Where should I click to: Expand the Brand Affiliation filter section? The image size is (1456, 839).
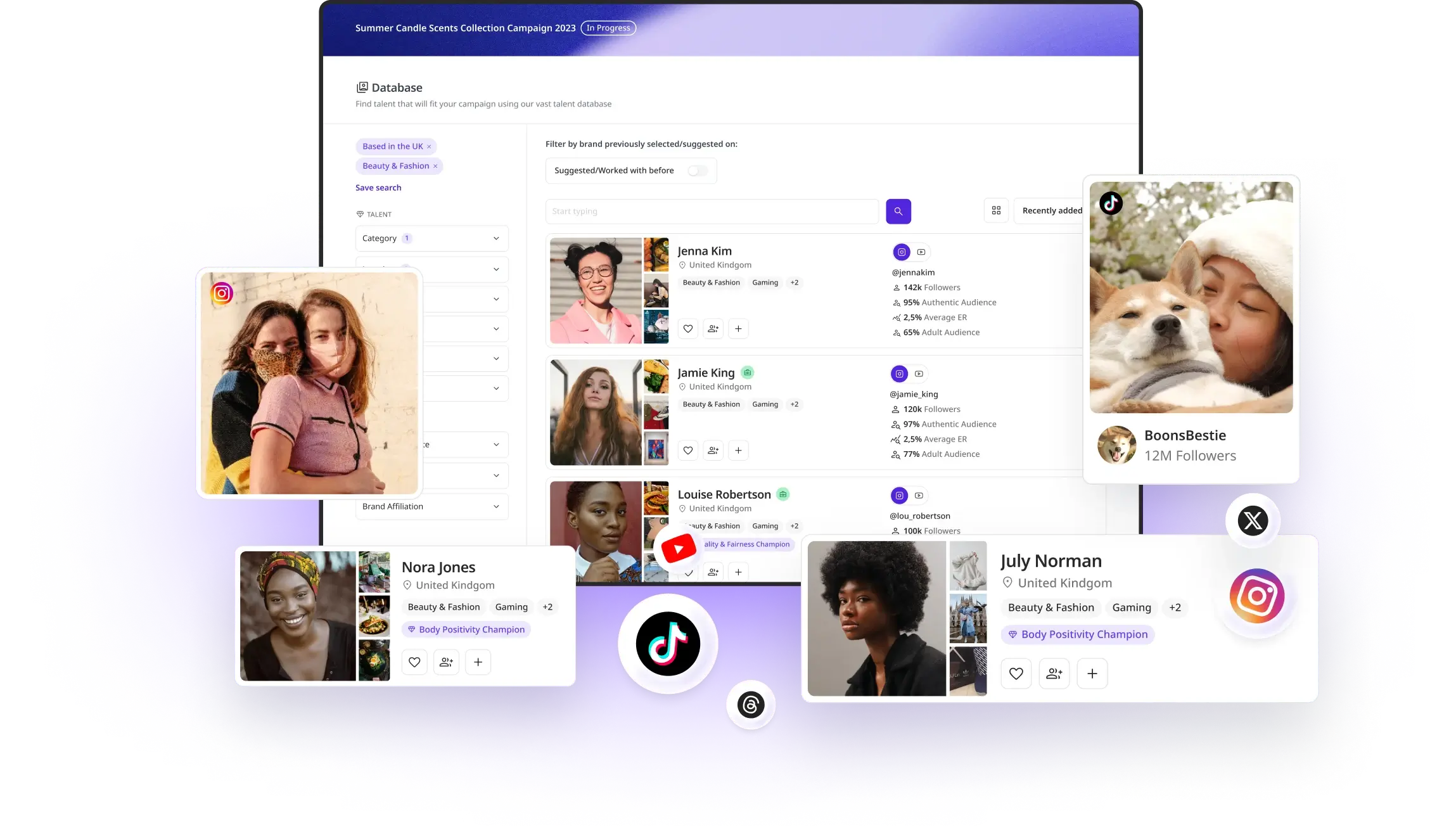(430, 505)
